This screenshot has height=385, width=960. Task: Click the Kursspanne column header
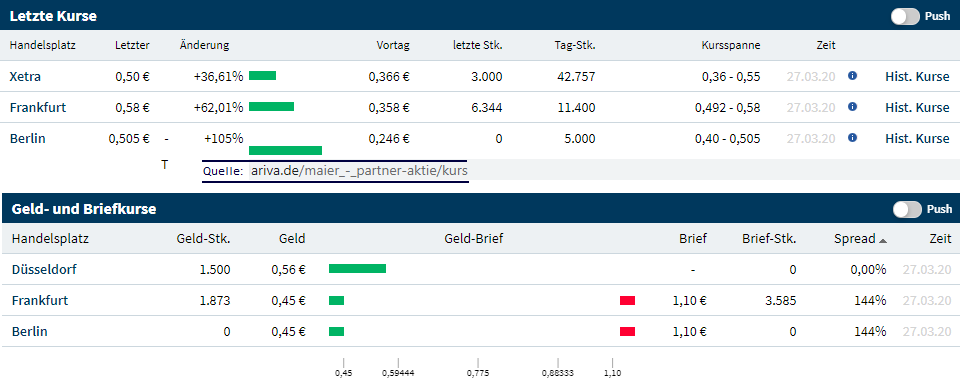pos(731,45)
